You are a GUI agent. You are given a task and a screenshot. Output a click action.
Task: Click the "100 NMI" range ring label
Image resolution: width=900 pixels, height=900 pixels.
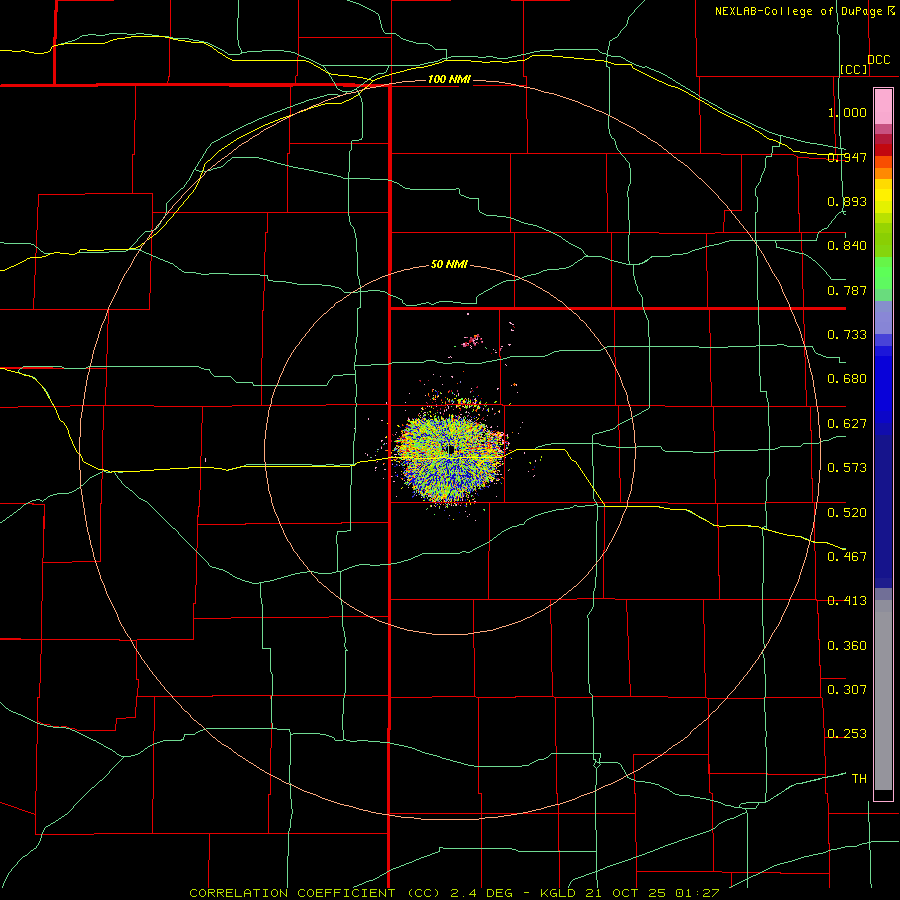click(449, 79)
